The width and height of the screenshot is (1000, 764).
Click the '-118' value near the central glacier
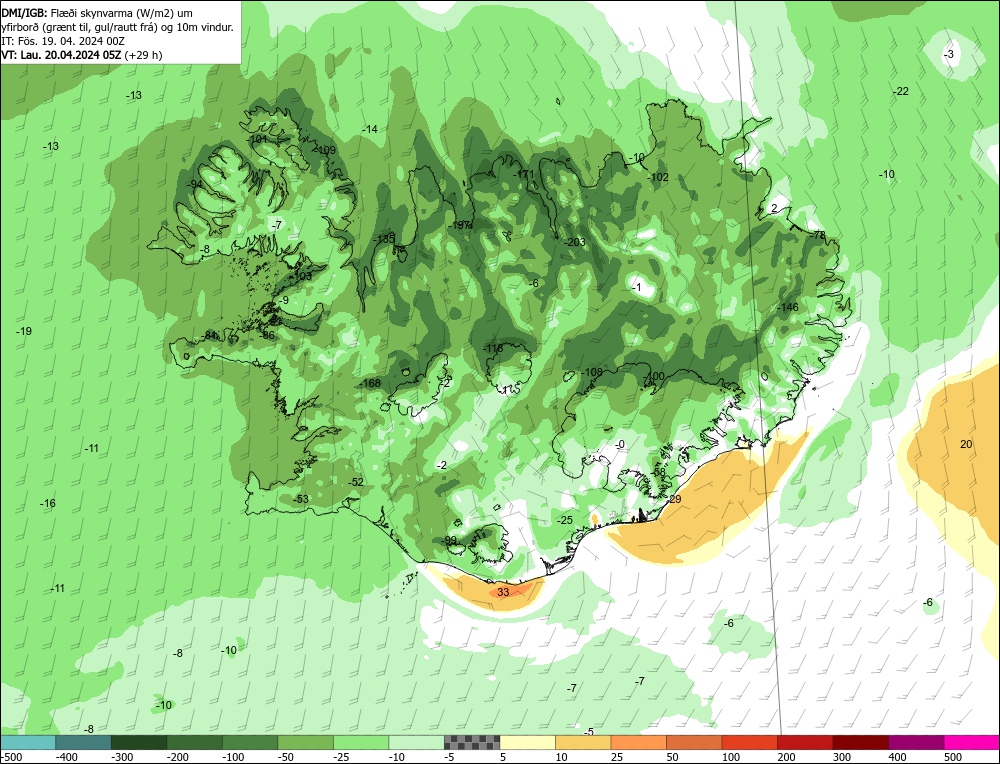pyautogui.click(x=493, y=348)
